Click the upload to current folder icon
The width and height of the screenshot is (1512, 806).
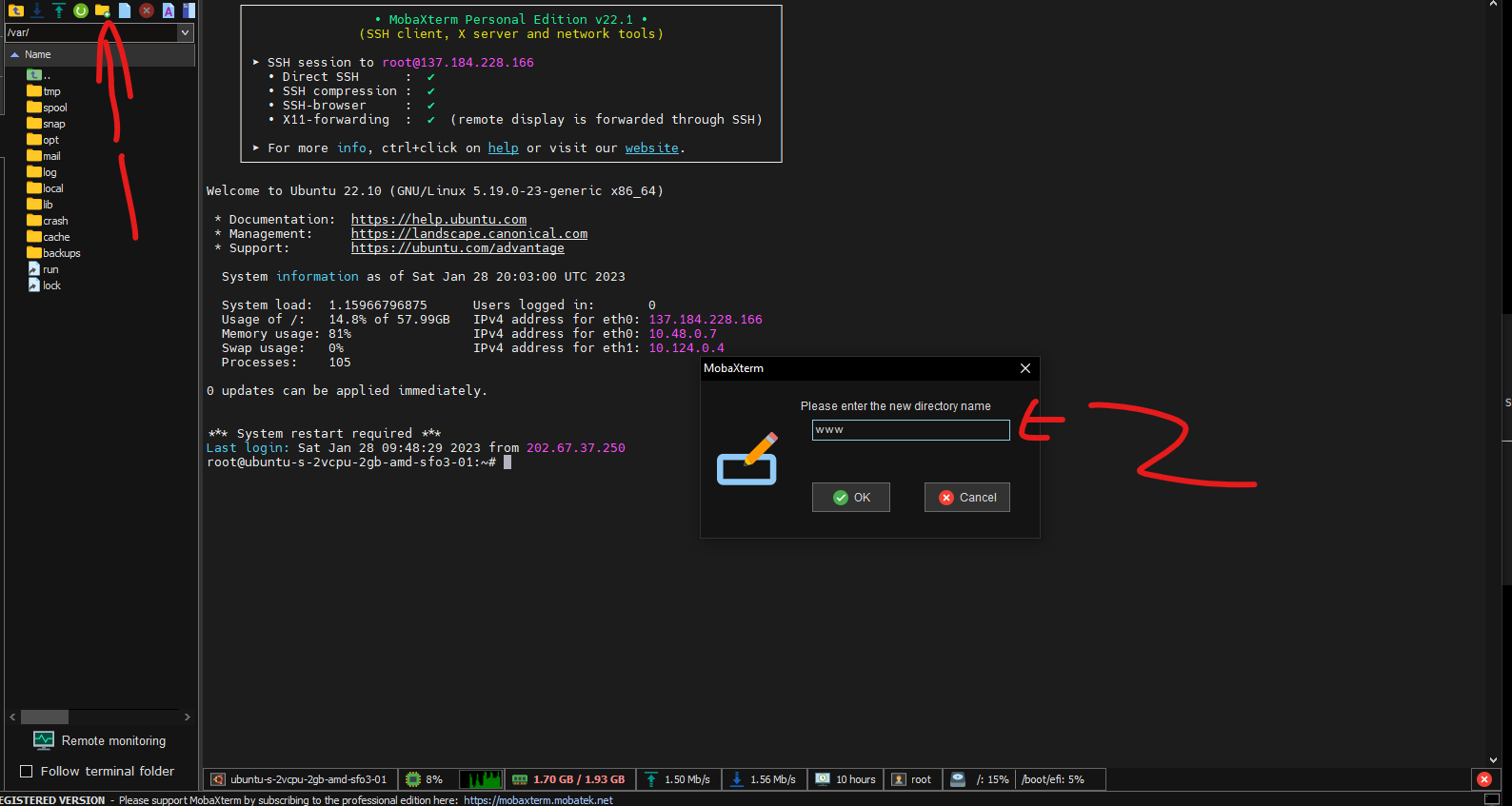59,10
